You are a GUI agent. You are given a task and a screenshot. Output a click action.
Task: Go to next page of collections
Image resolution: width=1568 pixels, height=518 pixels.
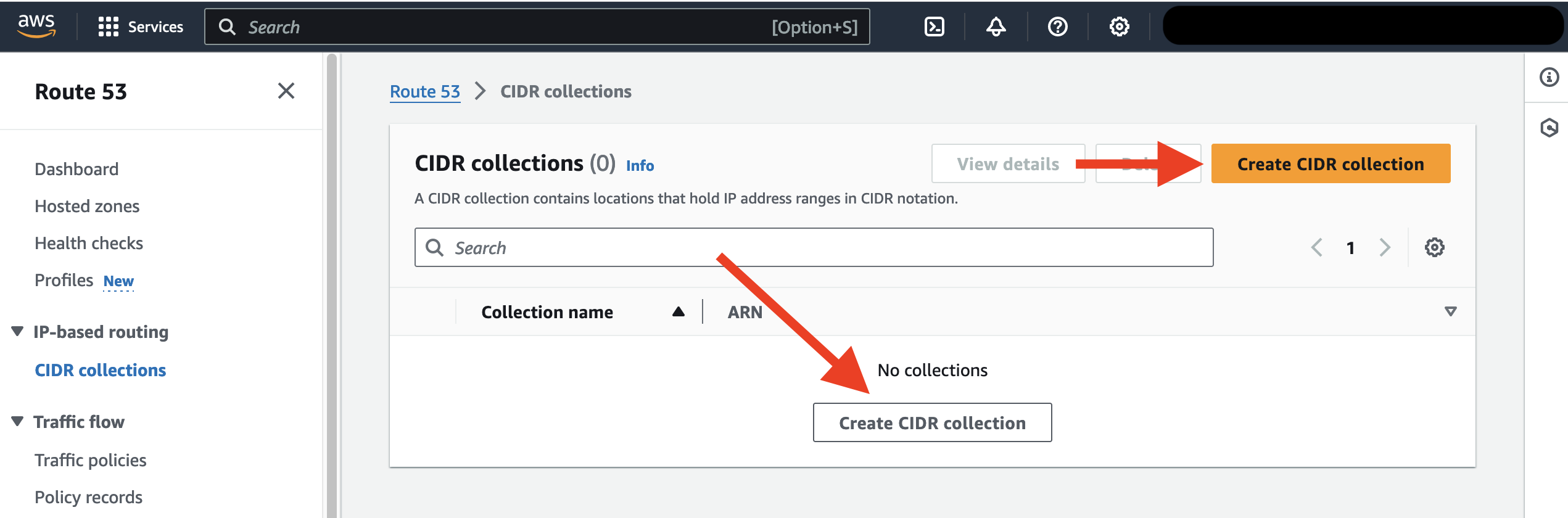1385,247
